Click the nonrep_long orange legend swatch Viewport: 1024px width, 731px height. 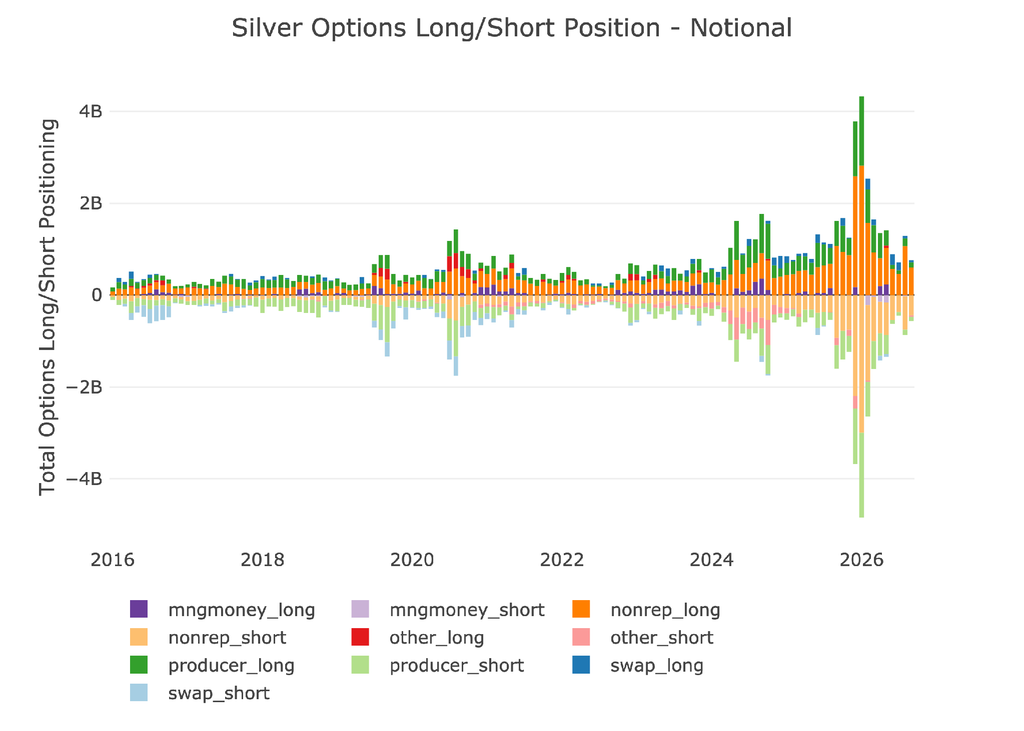pos(581,609)
